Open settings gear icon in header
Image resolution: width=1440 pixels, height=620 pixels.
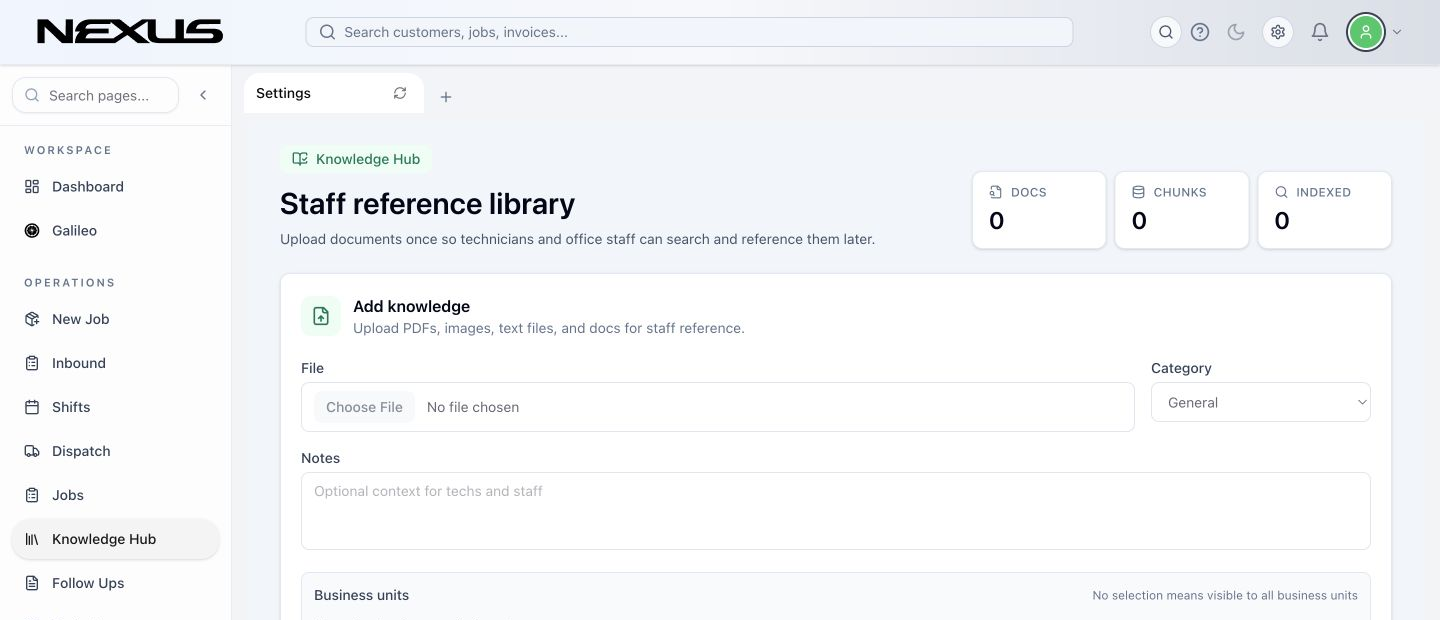[x=1278, y=32]
